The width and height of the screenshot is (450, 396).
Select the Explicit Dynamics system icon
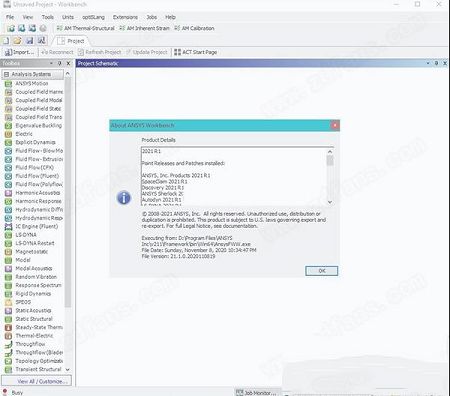pyautogui.click(x=8, y=142)
